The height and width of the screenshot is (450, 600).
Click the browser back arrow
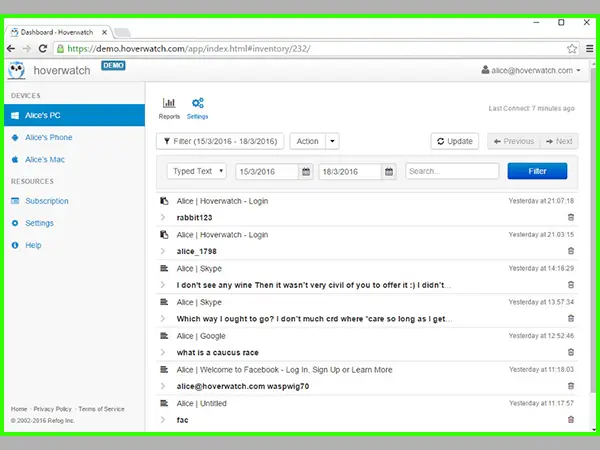click(x=11, y=49)
